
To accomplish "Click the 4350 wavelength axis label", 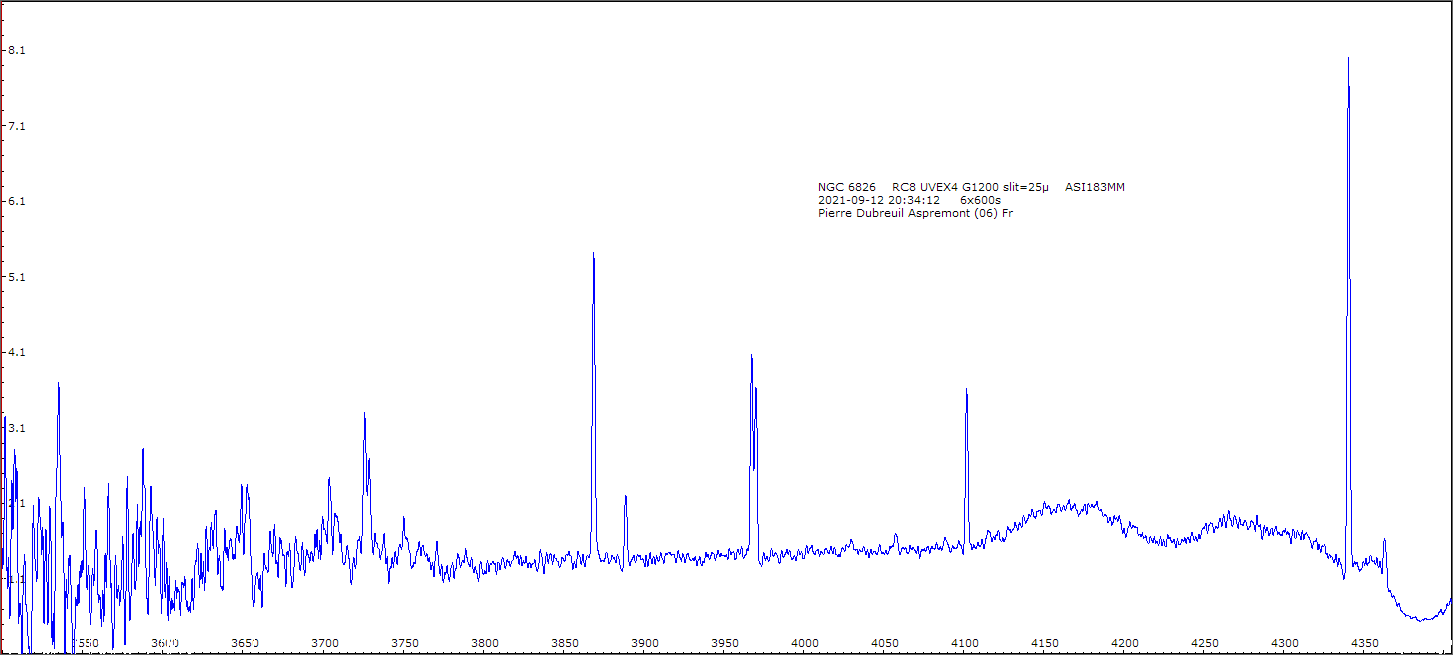I will 1365,642.
